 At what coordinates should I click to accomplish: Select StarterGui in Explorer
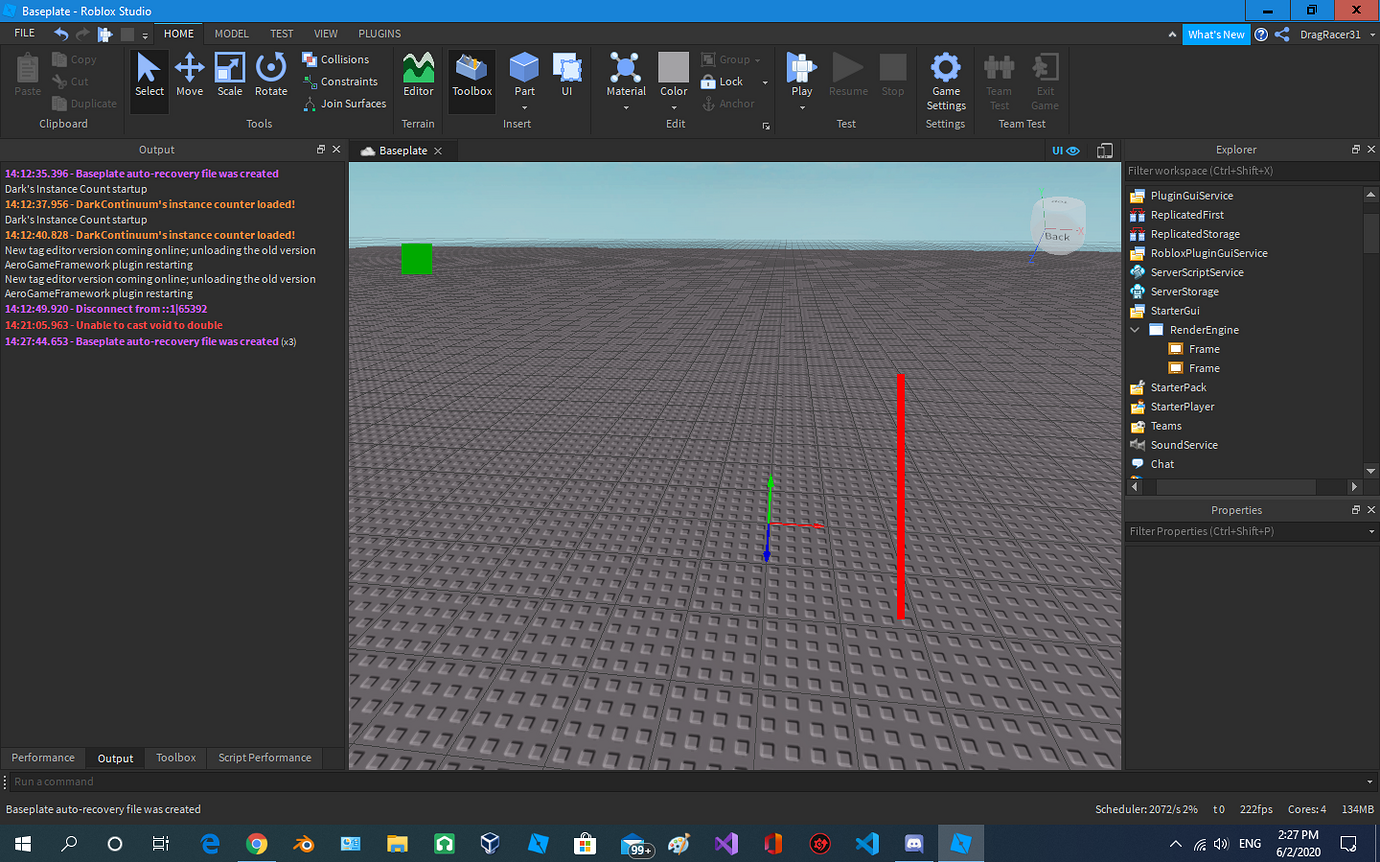pyautogui.click(x=1174, y=311)
